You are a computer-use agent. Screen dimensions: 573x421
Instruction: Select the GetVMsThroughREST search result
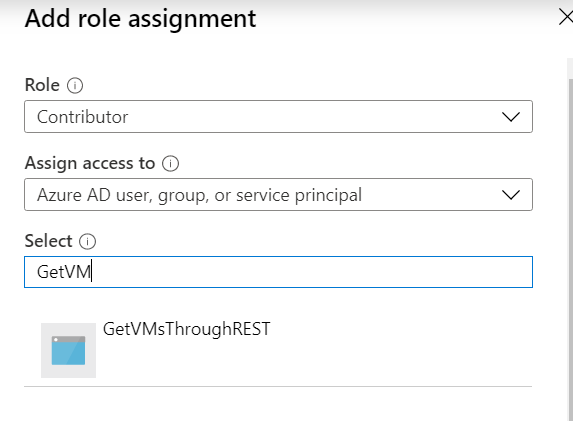tap(278, 350)
